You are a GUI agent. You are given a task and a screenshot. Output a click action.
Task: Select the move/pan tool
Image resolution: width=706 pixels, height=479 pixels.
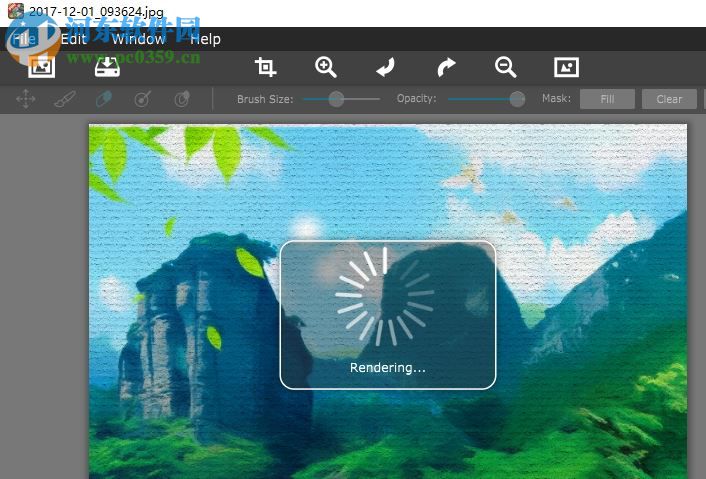coord(26,99)
